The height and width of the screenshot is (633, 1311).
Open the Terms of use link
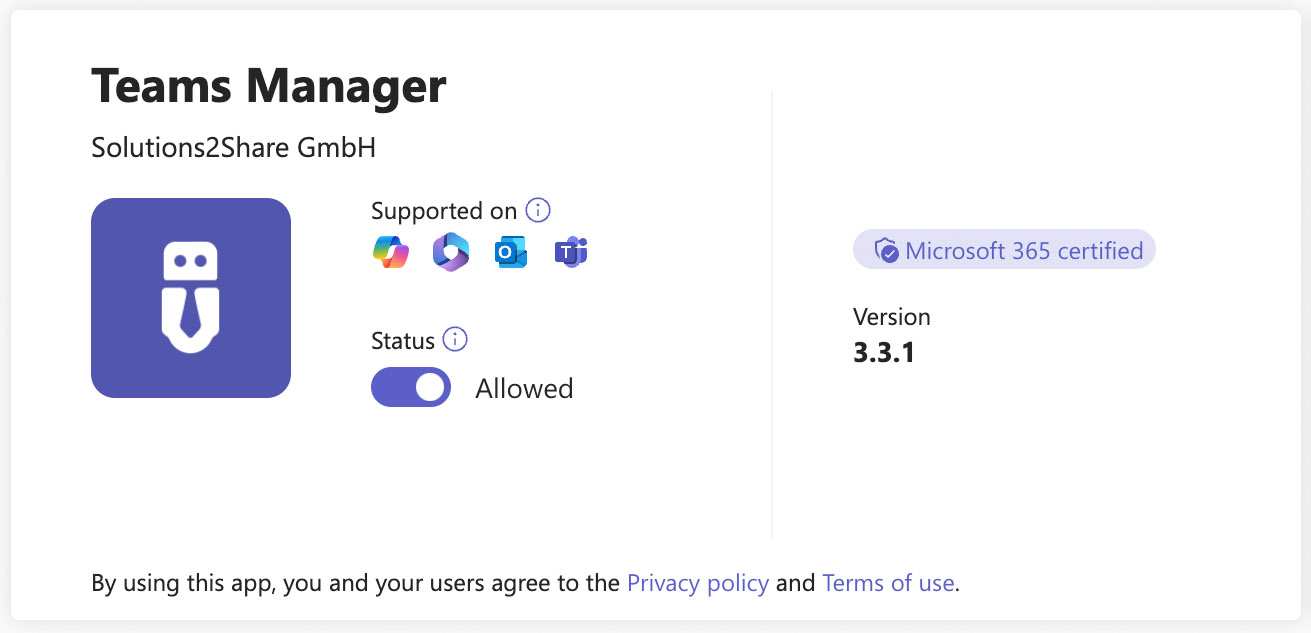pyautogui.click(x=888, y=583)
